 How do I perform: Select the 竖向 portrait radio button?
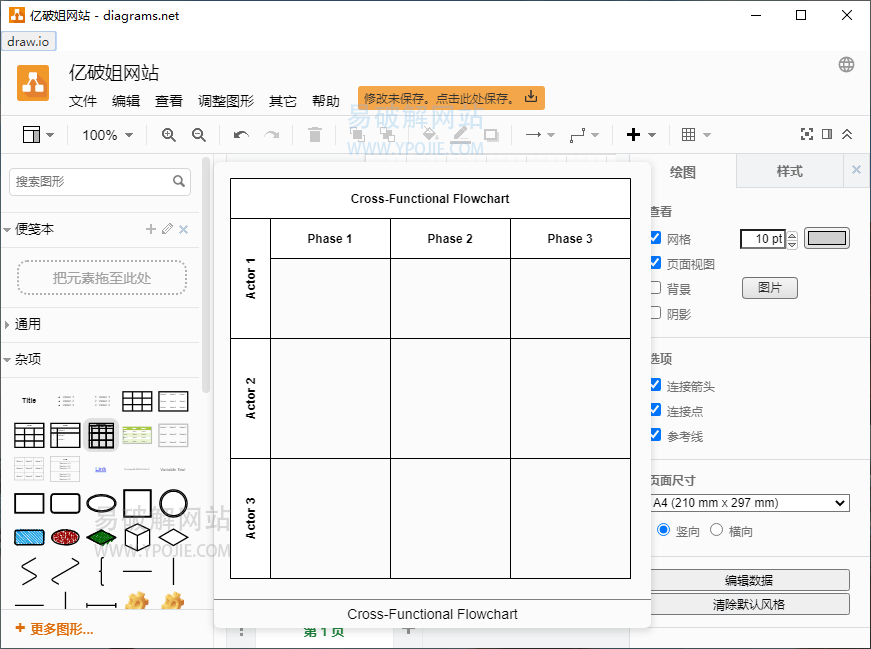coord(663,530)
